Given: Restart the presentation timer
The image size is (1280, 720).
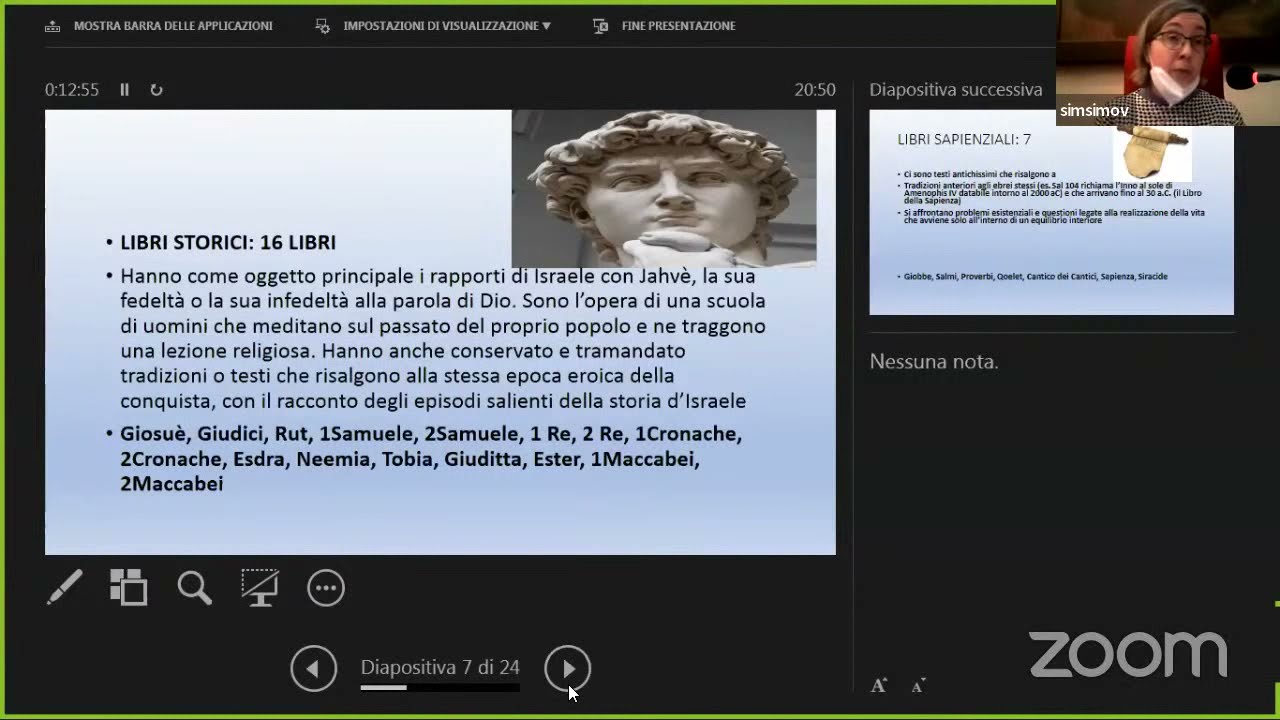Looking at the screenshot, I should tap(156, 90).
